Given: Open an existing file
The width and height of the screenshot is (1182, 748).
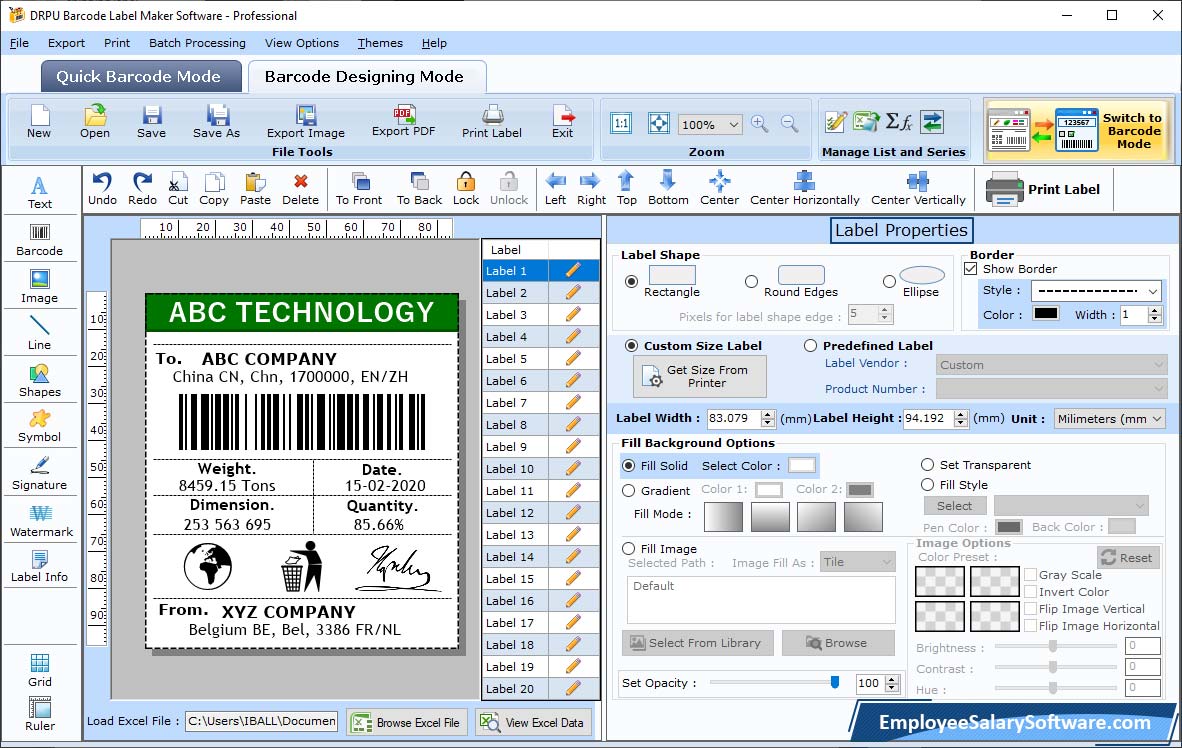Looking at the screenshot, I should (x=95, y=121).
